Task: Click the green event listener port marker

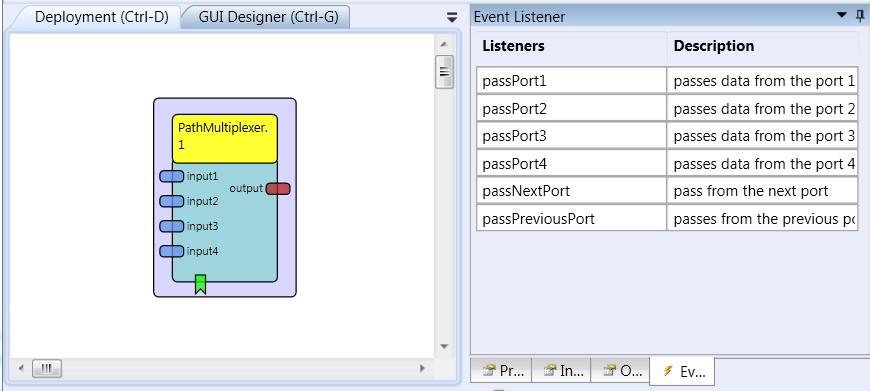Action: tap(200, 284)
